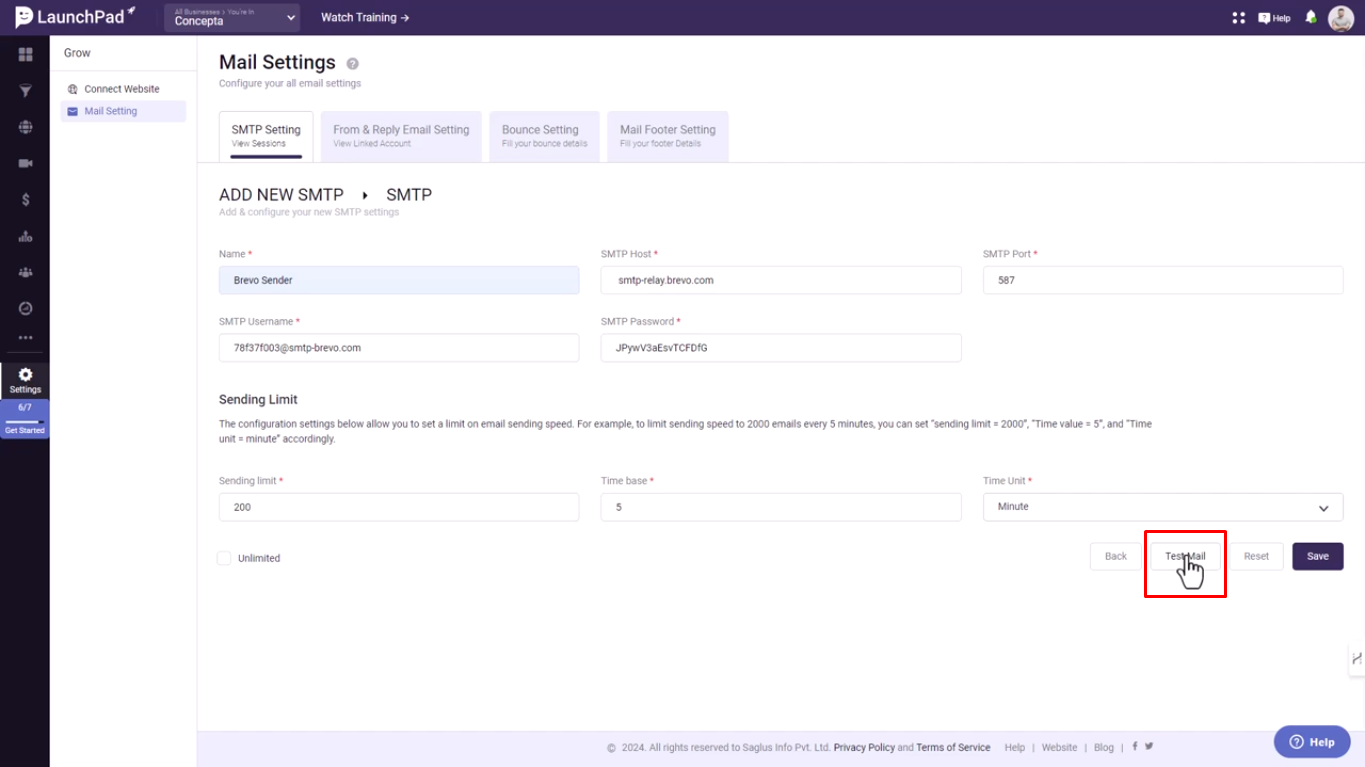Click the Name field with Brevo Sender
Viewport: 1365px width, 767px height.
click(399, 280)
